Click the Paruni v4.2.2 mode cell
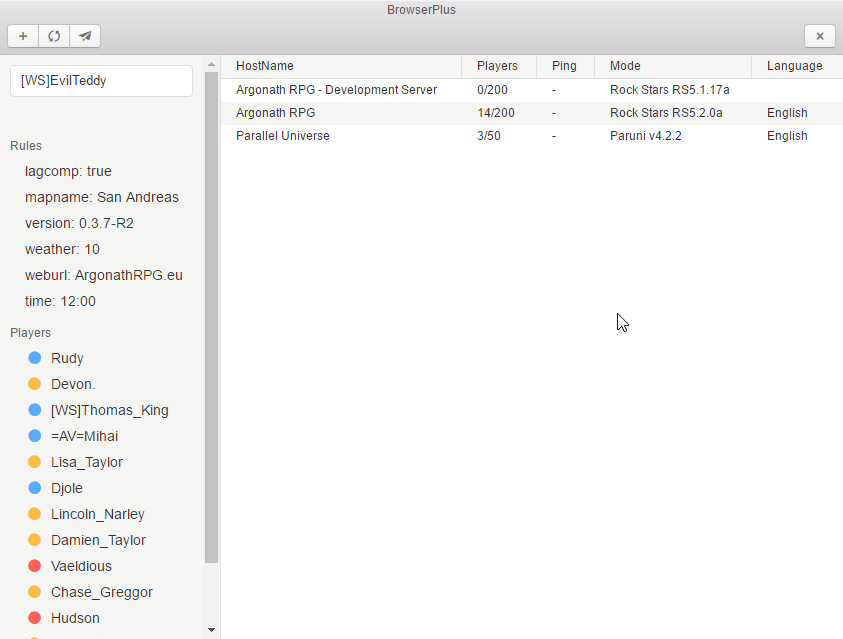 tap(645, 136)
